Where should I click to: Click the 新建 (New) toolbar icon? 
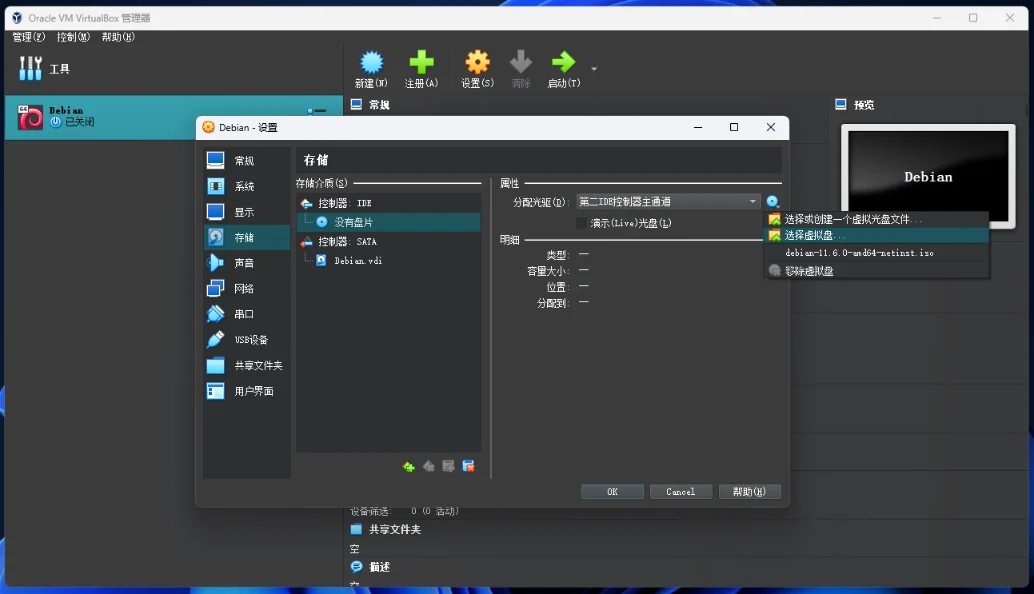pos(371,63)
